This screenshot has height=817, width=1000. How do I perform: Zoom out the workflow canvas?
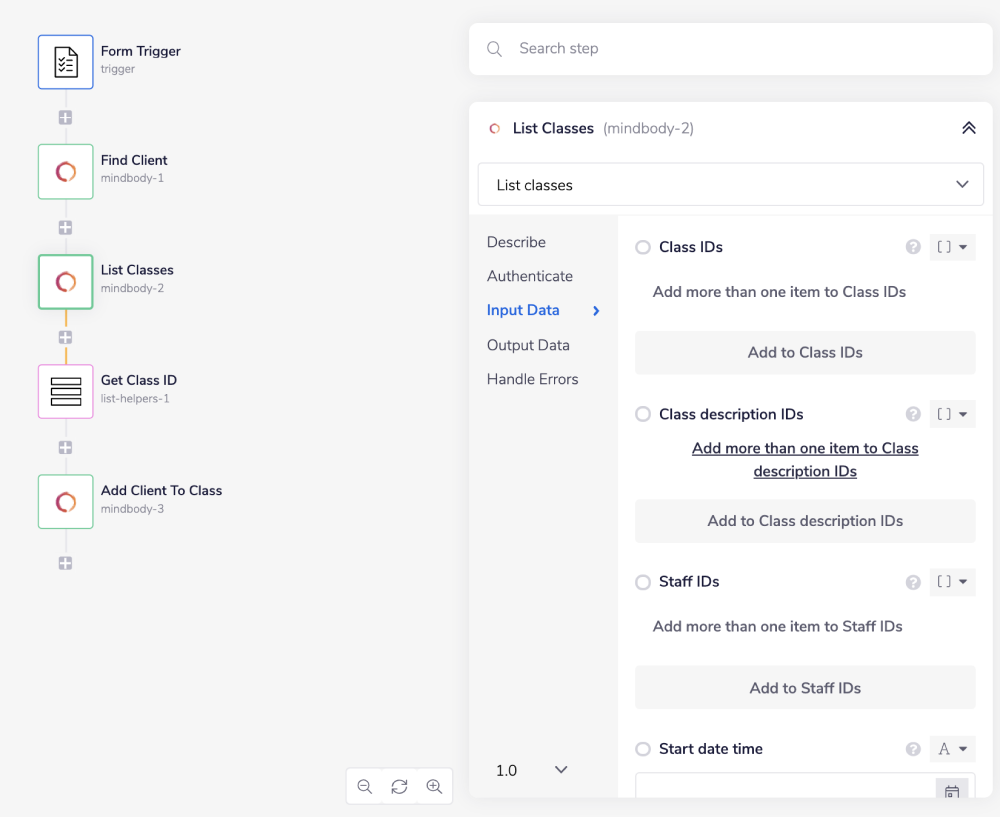(365, 787)
